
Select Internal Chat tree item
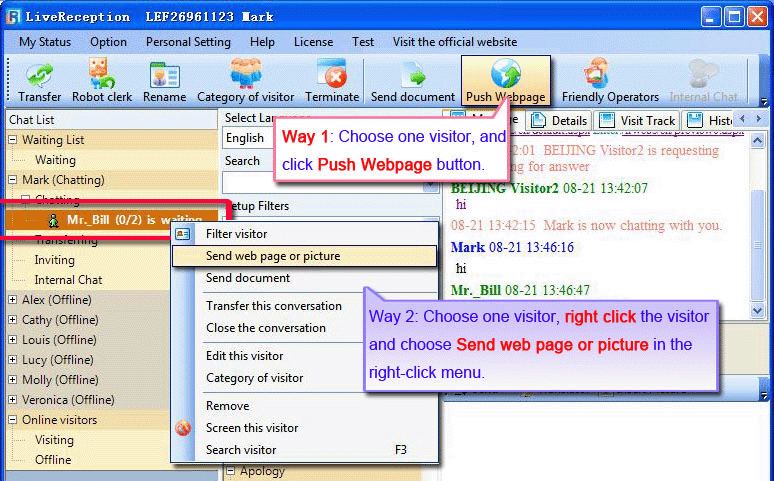68,280
